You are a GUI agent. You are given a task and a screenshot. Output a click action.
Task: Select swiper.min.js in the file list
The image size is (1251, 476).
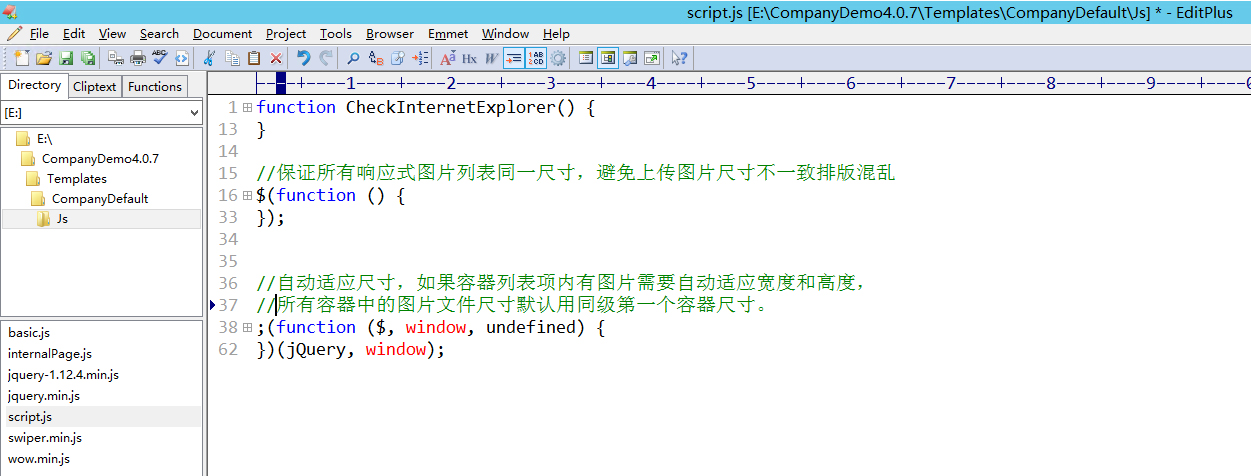(45, 437)
